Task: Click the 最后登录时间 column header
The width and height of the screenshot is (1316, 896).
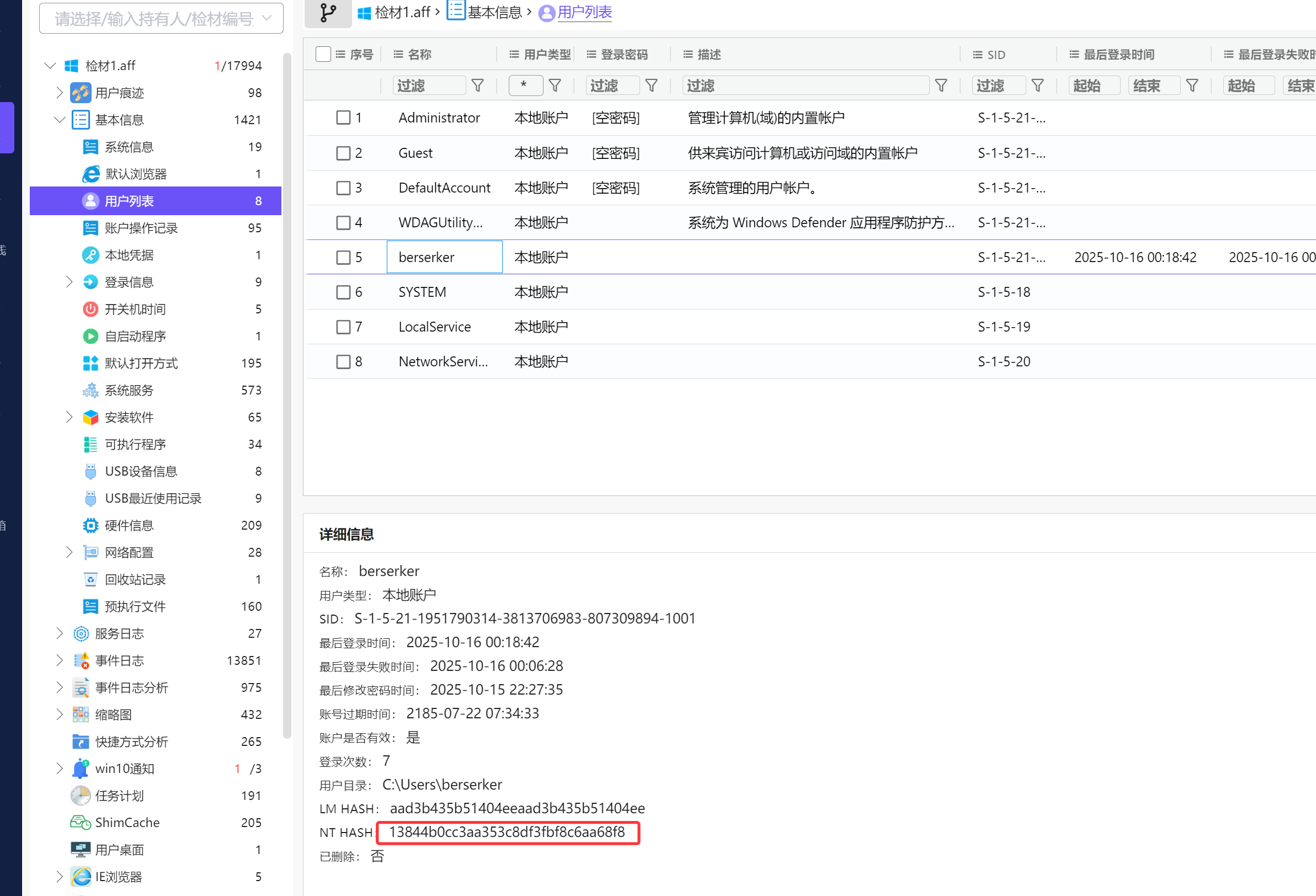Action: [x=1118, y=55]
